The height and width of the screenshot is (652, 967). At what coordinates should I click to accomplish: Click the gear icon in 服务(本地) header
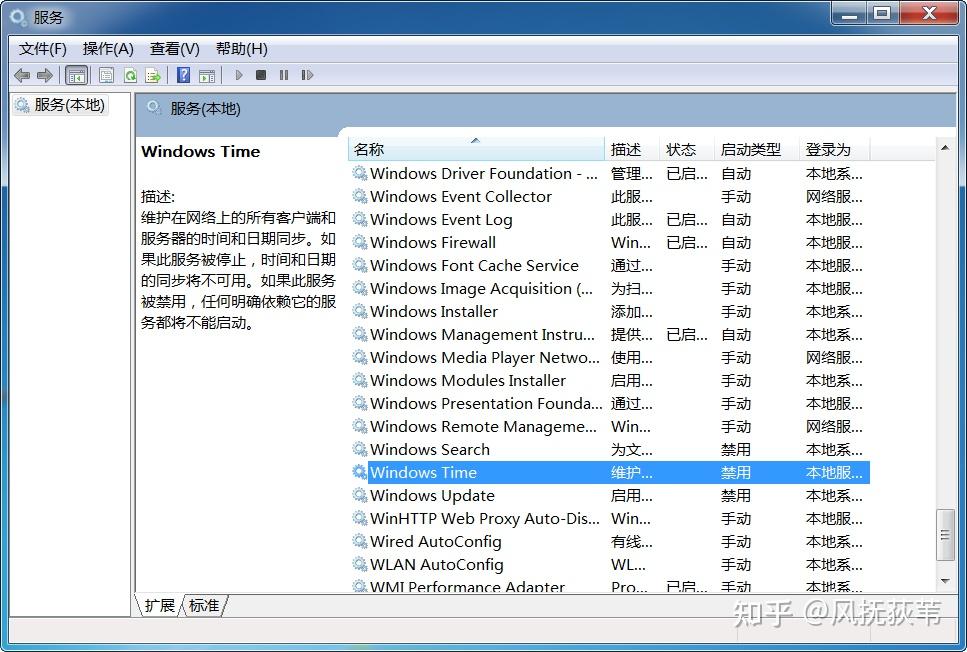click(x=154, y=108)
